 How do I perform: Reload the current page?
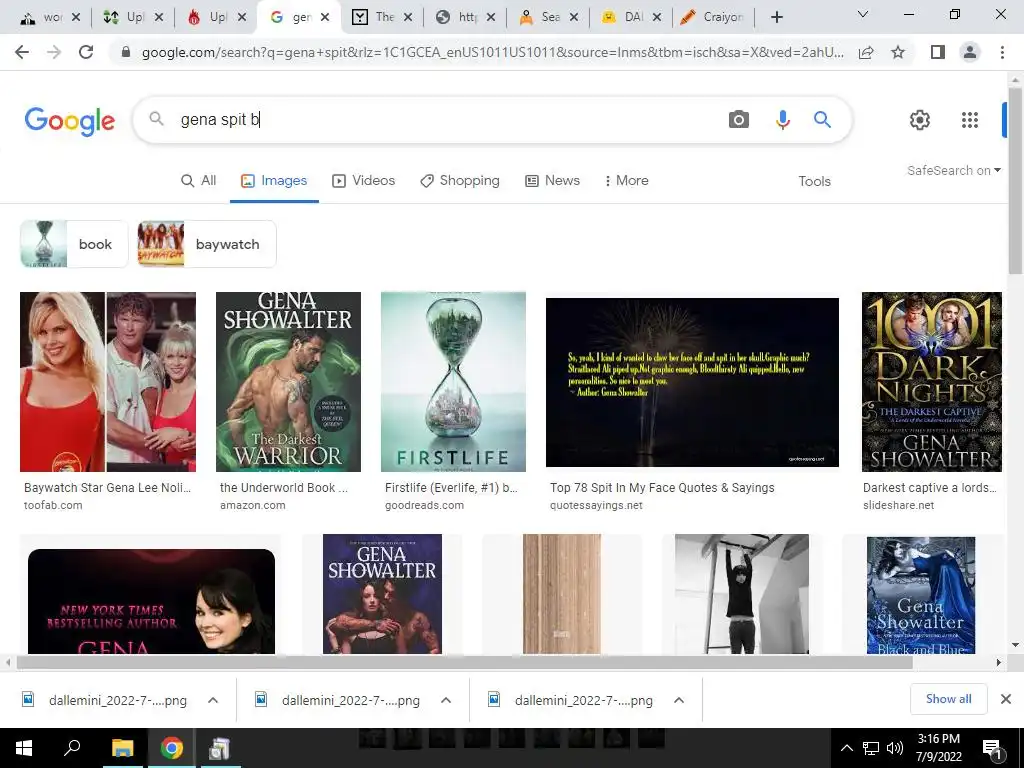pos(86,52)
